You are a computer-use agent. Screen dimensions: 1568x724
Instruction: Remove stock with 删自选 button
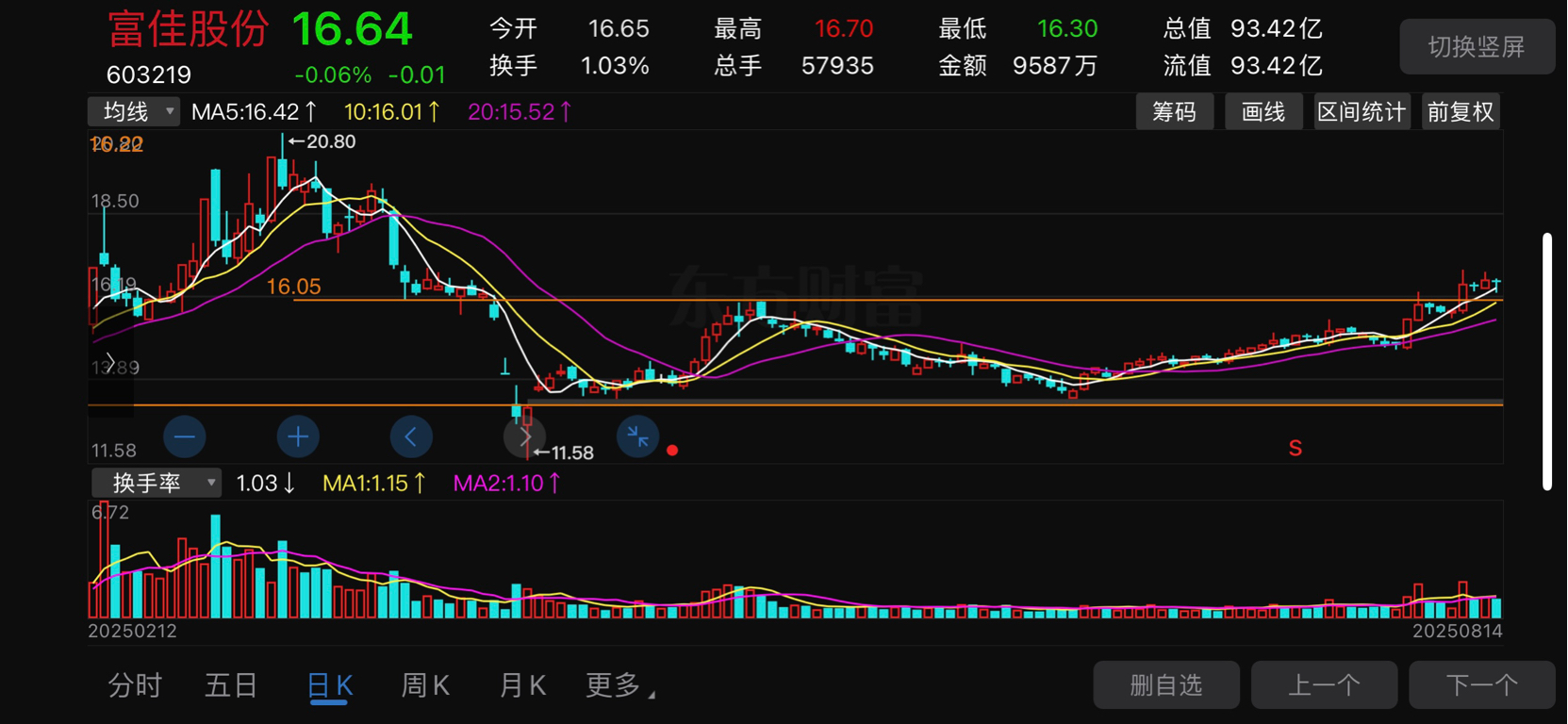click(1166, 685)
